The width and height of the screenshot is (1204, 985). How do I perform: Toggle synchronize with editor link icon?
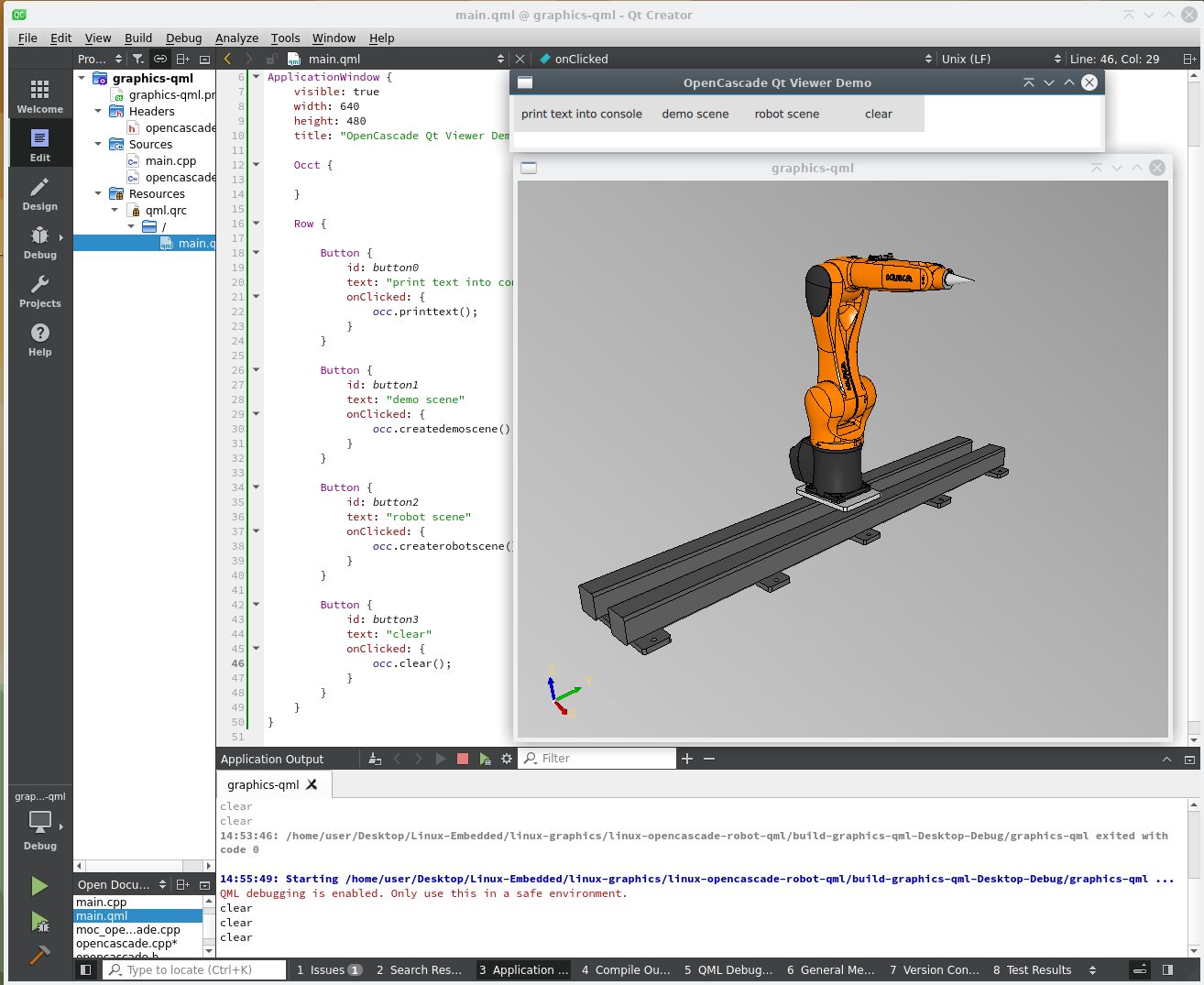click(160, 59)
